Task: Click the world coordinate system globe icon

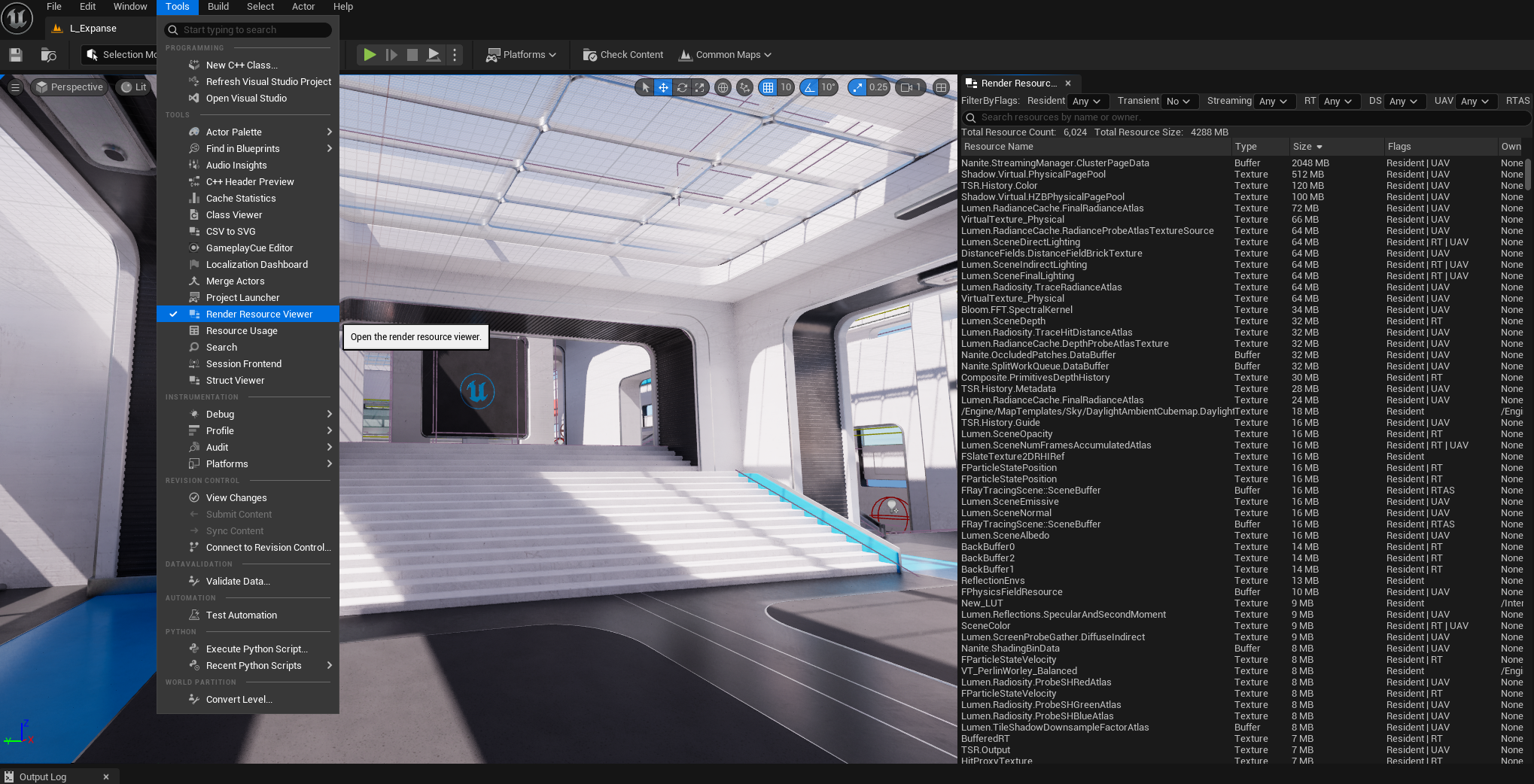Action: pos(723,87)
